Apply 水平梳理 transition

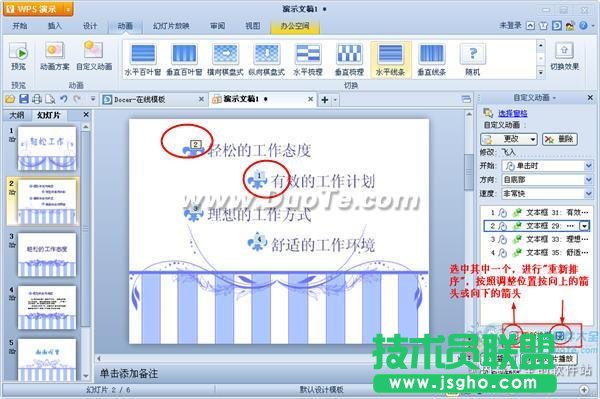tap(308, 60)
